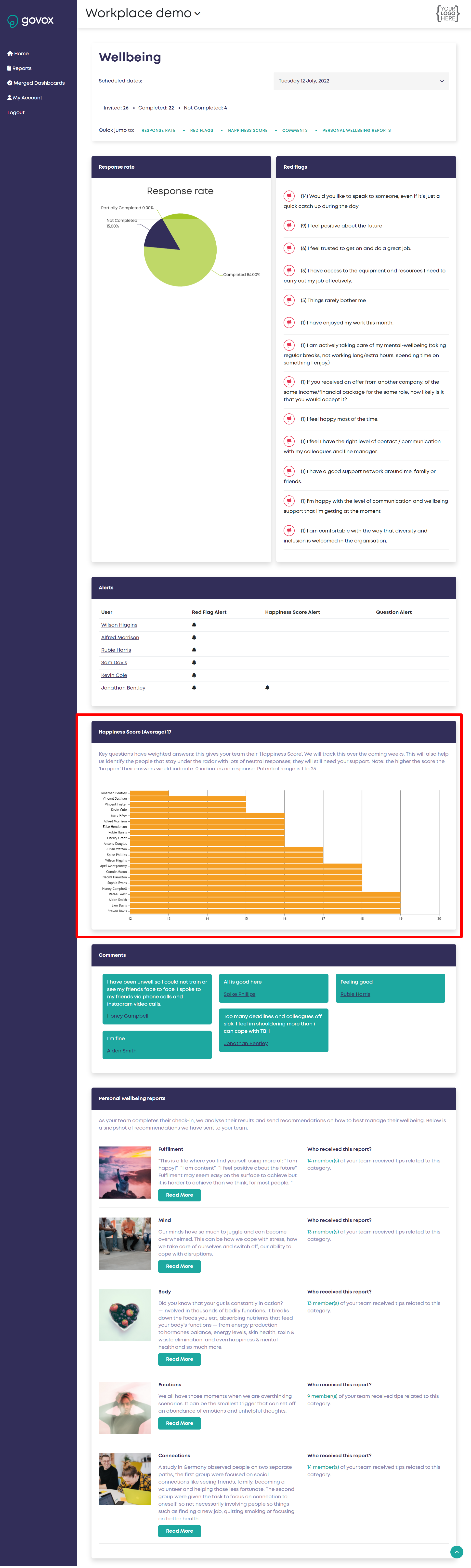
Task: Click Read More for Body
Action: point(180,1359)
